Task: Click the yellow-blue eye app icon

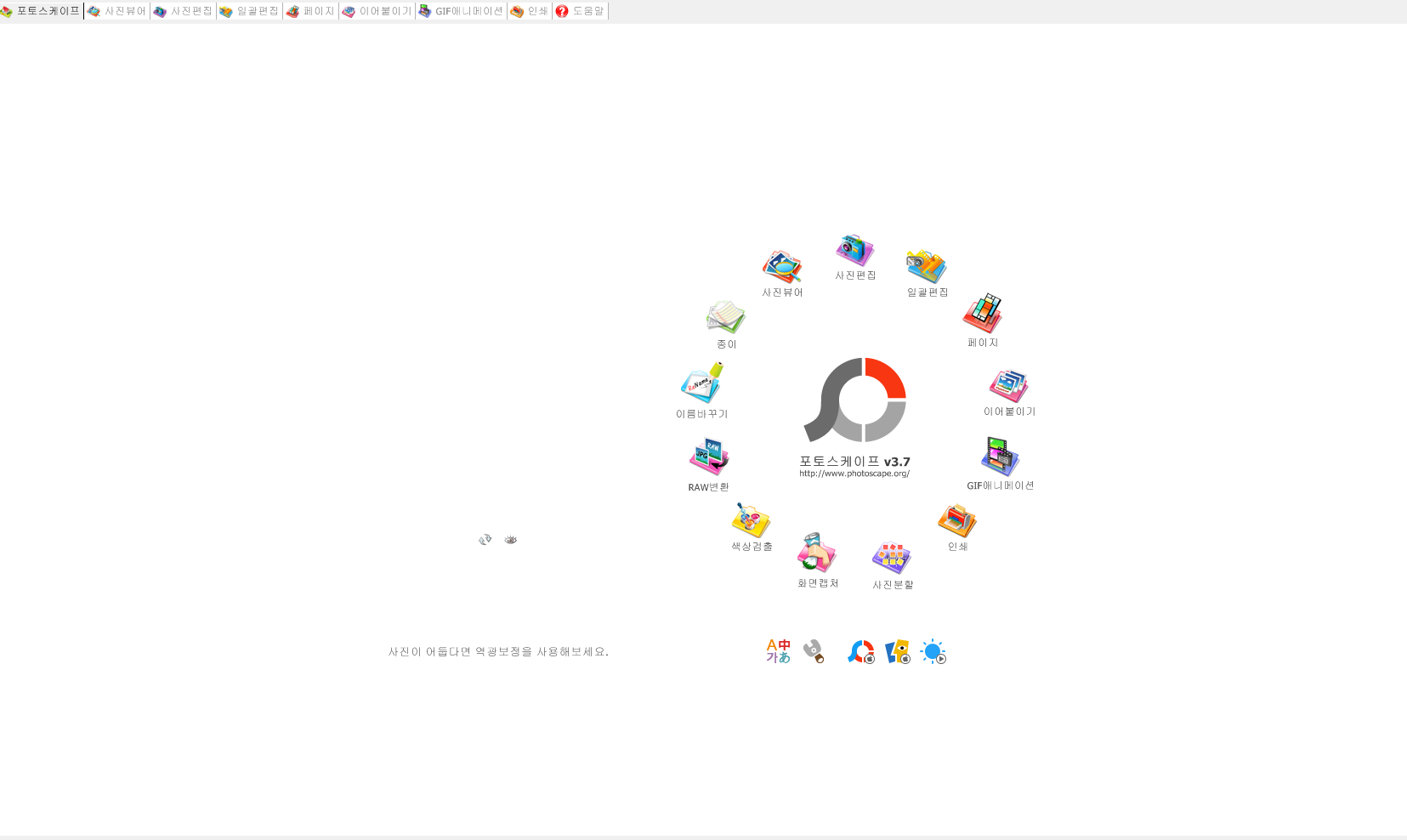Action: pyautogui.click(x=897, y=652)
